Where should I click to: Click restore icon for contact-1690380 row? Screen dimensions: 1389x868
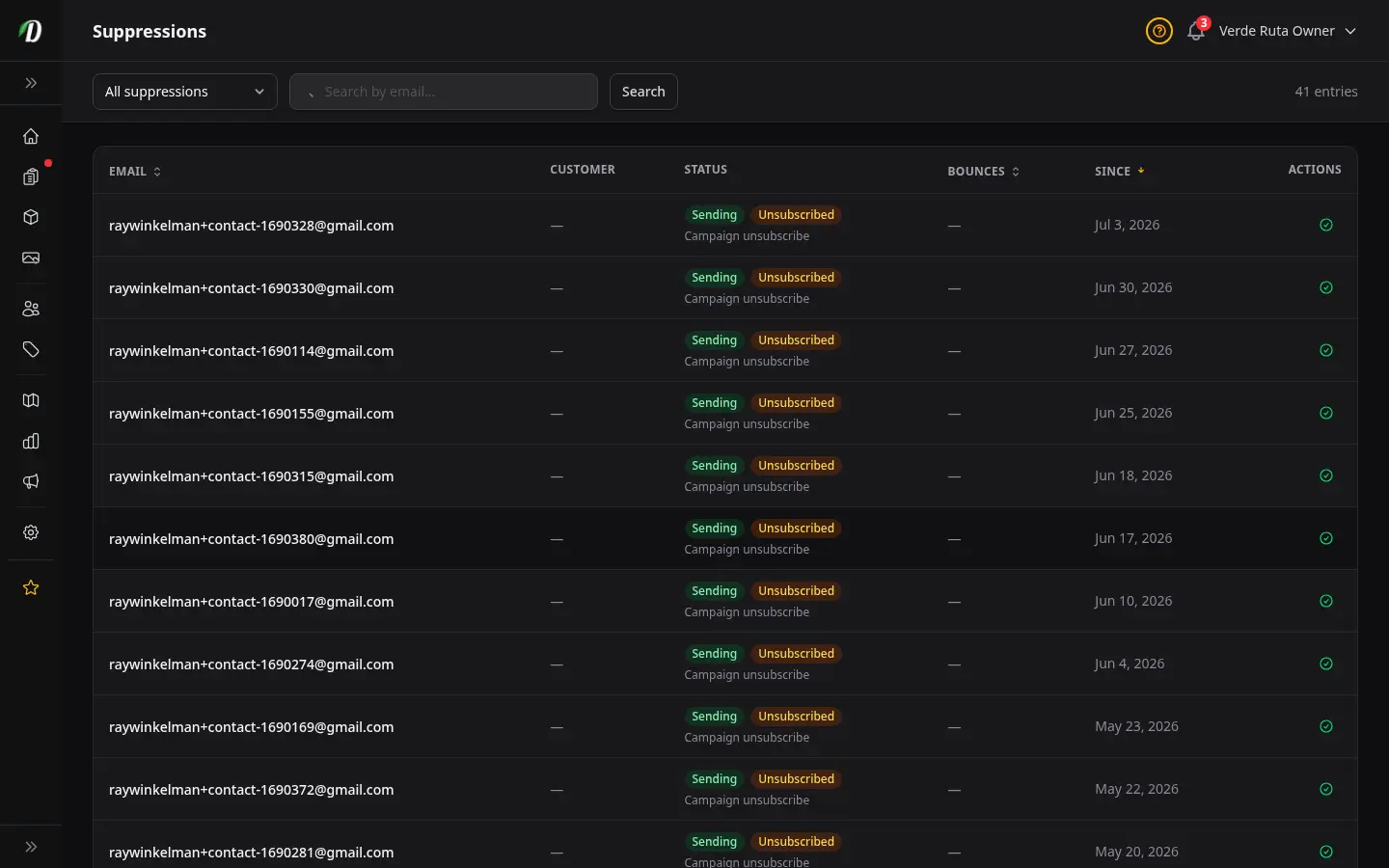[x=1326, y=538]
